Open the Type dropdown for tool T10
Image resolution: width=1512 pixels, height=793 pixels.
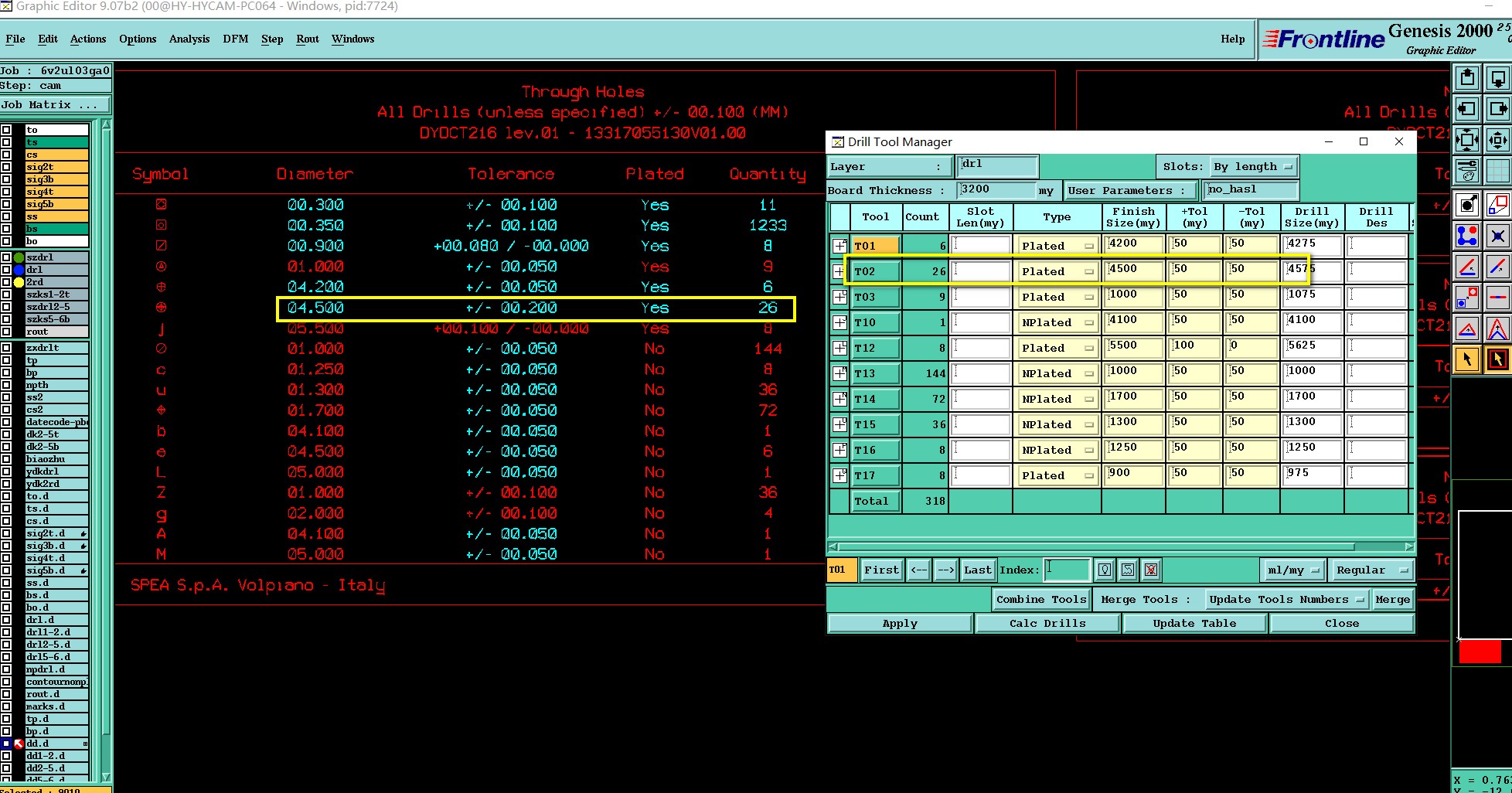click(1057, 322)
